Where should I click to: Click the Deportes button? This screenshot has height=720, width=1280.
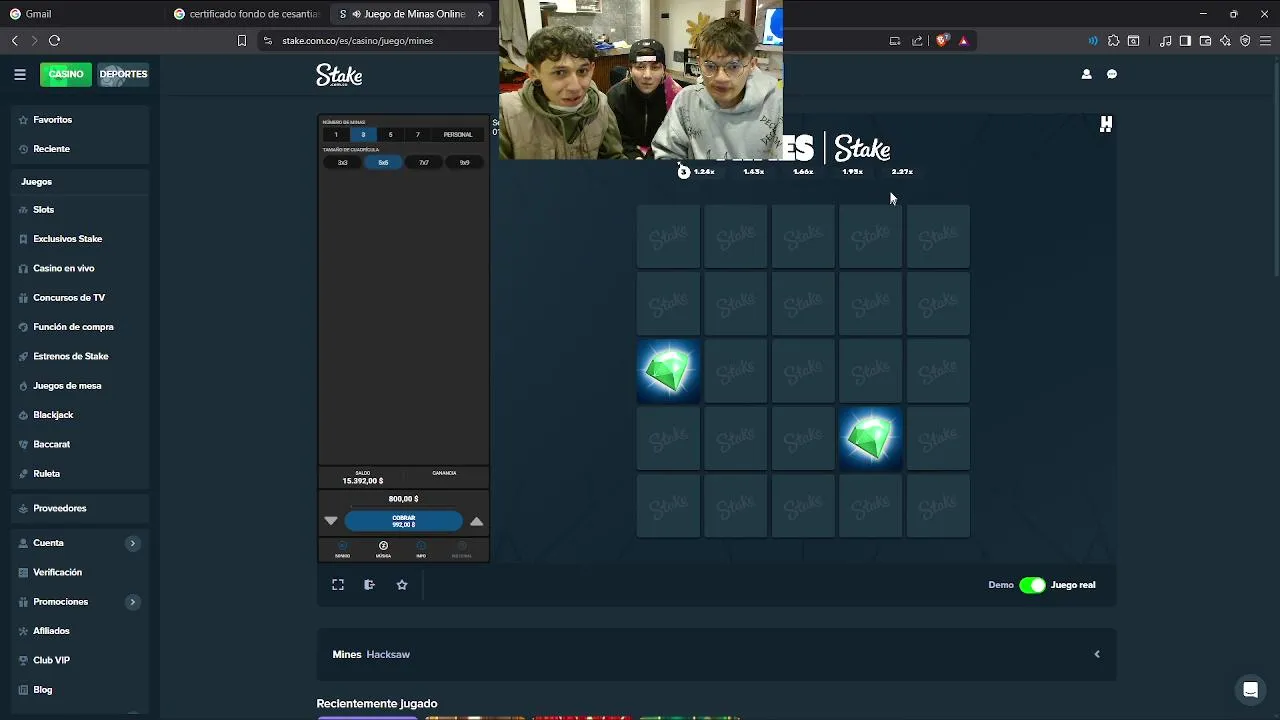coord(123,74)
